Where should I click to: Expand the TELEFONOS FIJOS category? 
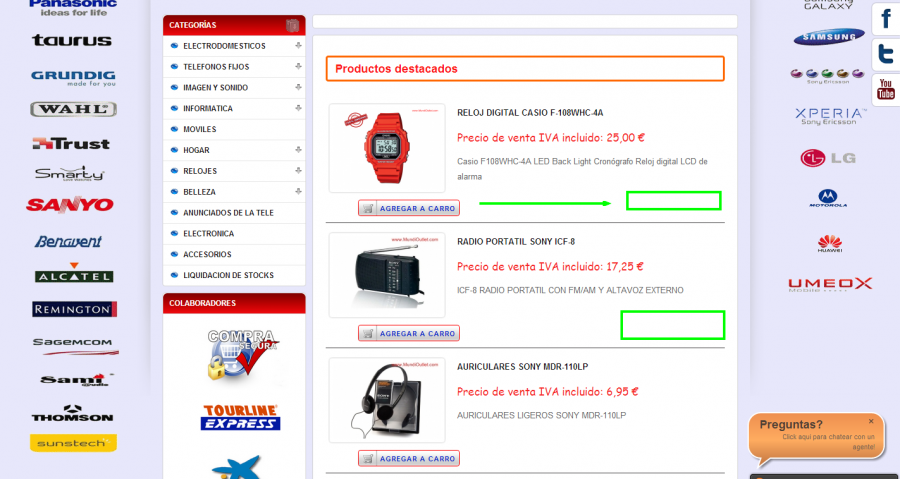[x=298, y=67]
